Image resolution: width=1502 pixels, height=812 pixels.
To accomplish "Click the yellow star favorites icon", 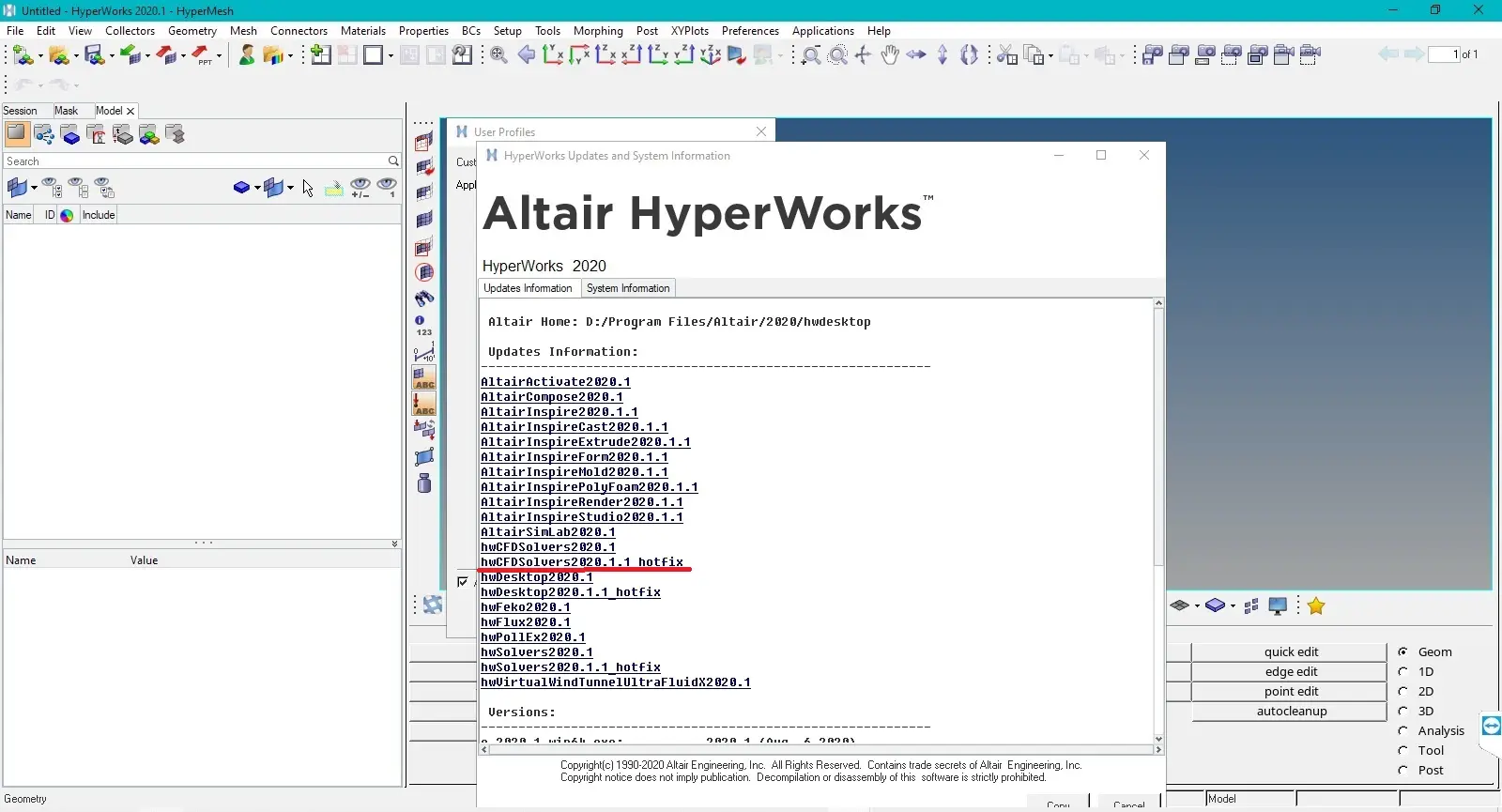I will (x=1316, y=606).
